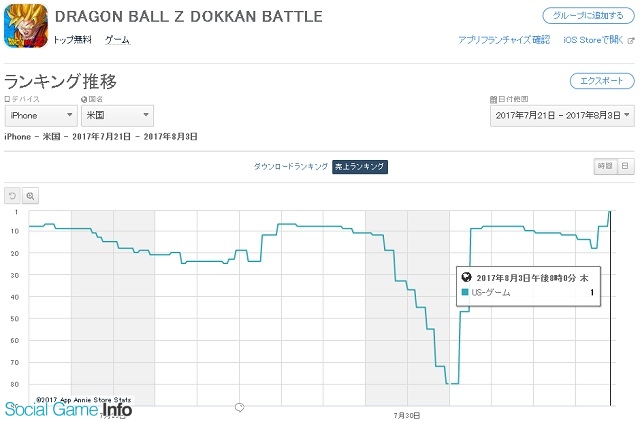Click the Dragon Ball Z Dokkan Battle app icon
Screen dimensions: 640x422
tap(26, 26)
